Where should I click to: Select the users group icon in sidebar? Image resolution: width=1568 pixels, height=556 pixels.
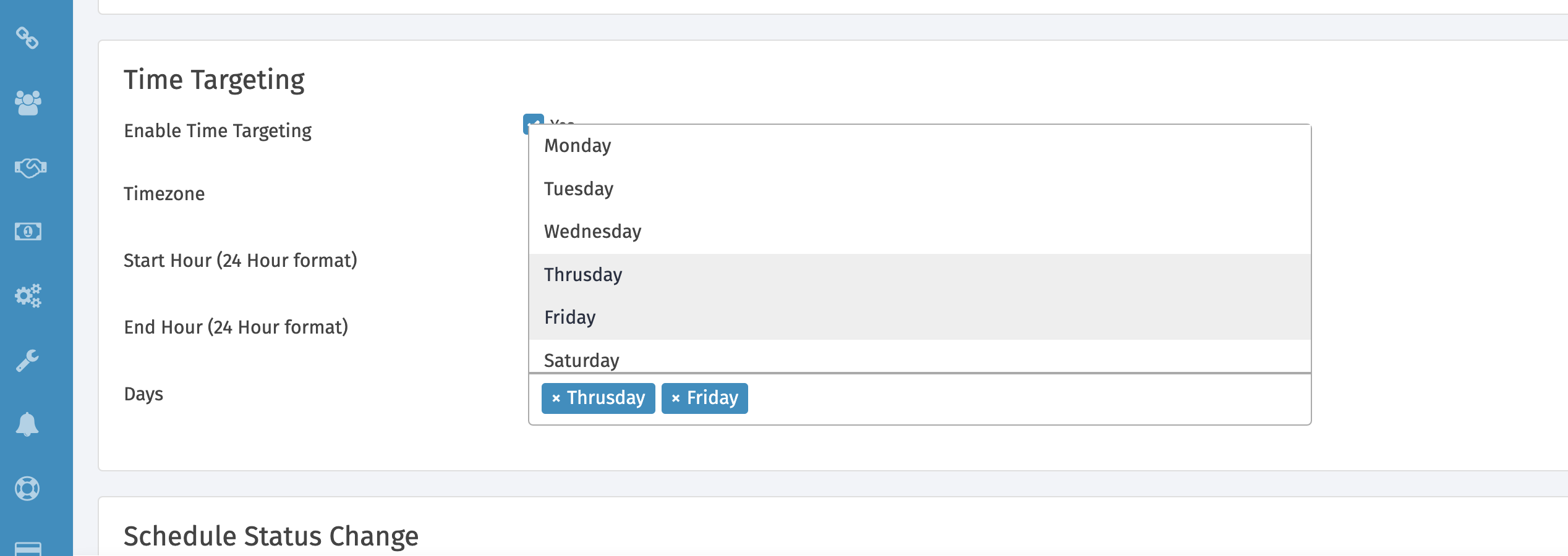[x=28, y=103]
